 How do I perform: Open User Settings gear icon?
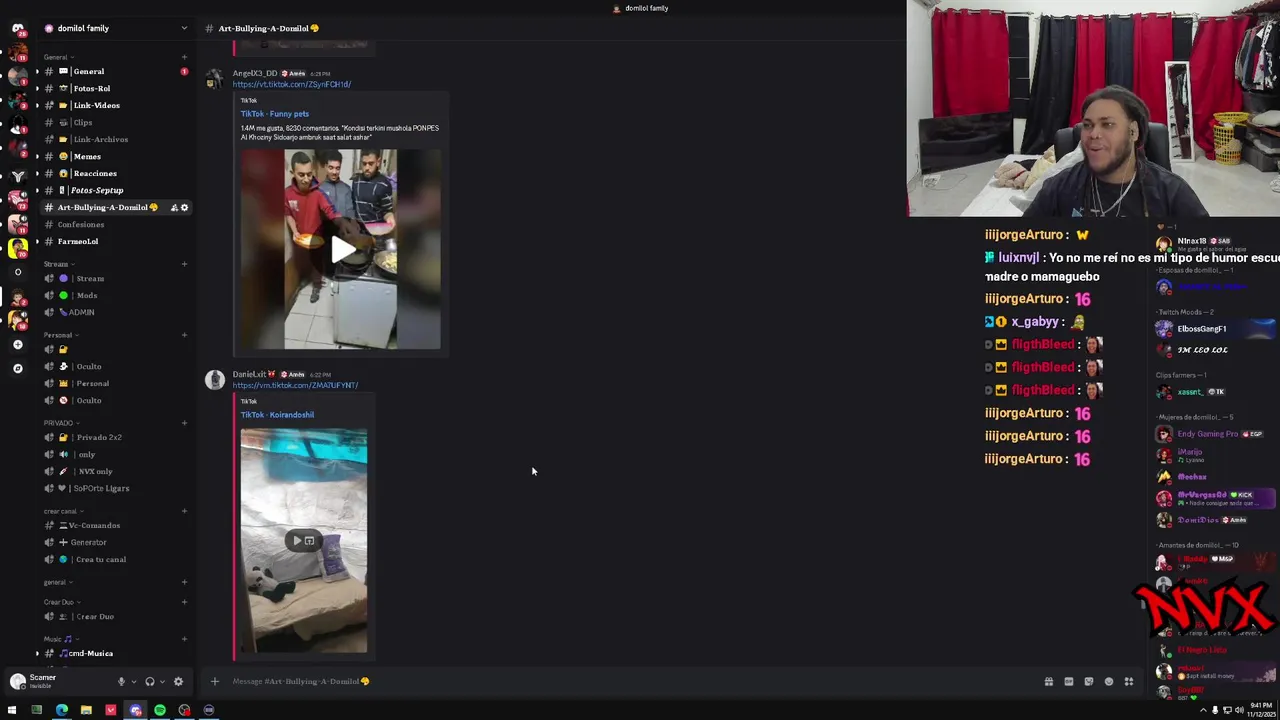[x=178, y=682]
